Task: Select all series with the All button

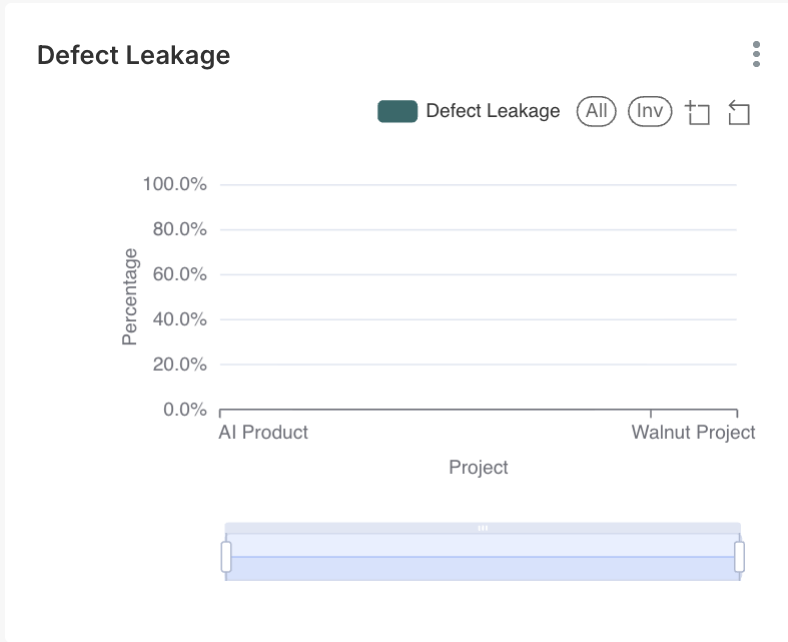Action: 597,111
